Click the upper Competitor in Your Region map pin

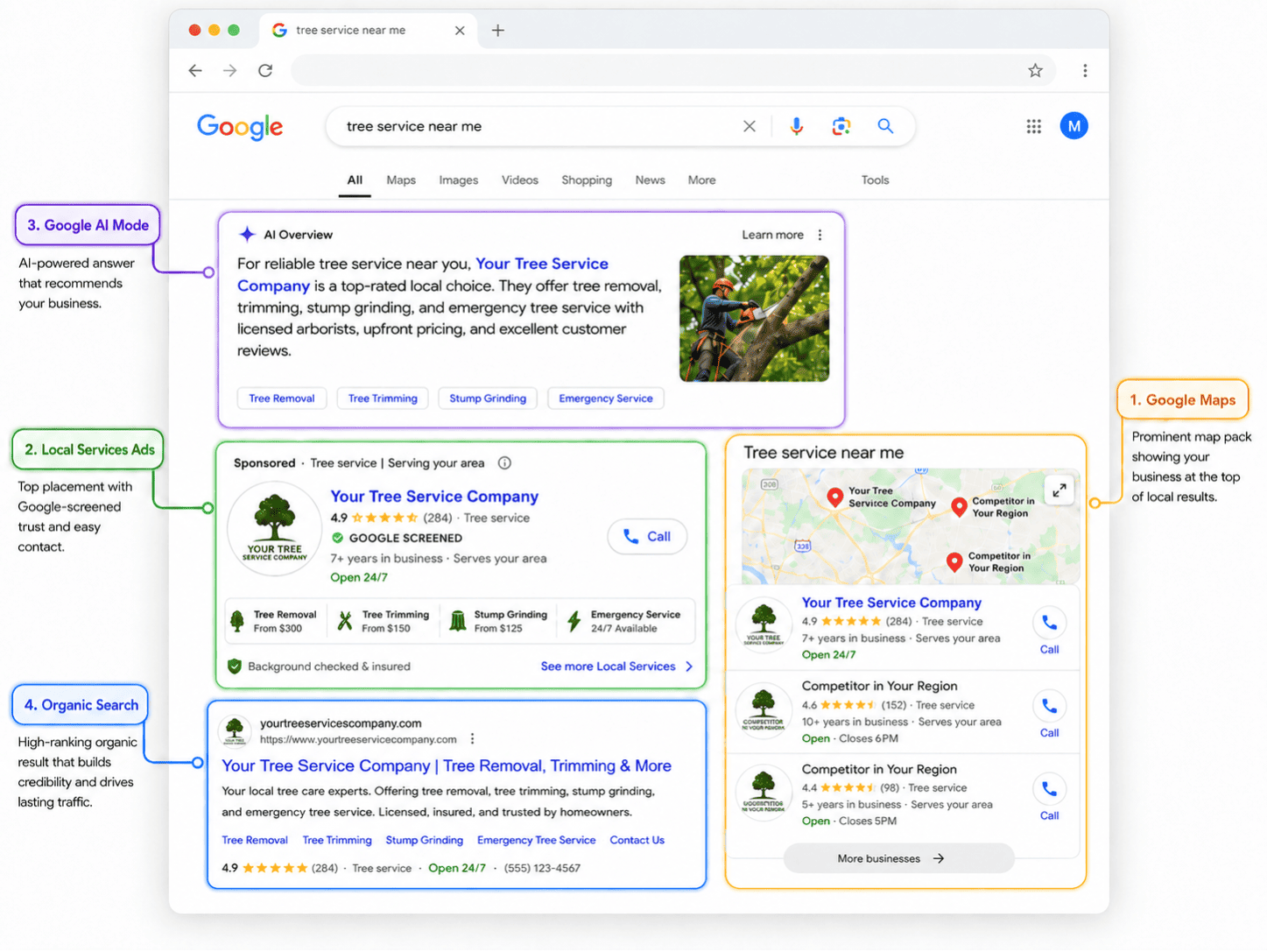click(960, 507)
